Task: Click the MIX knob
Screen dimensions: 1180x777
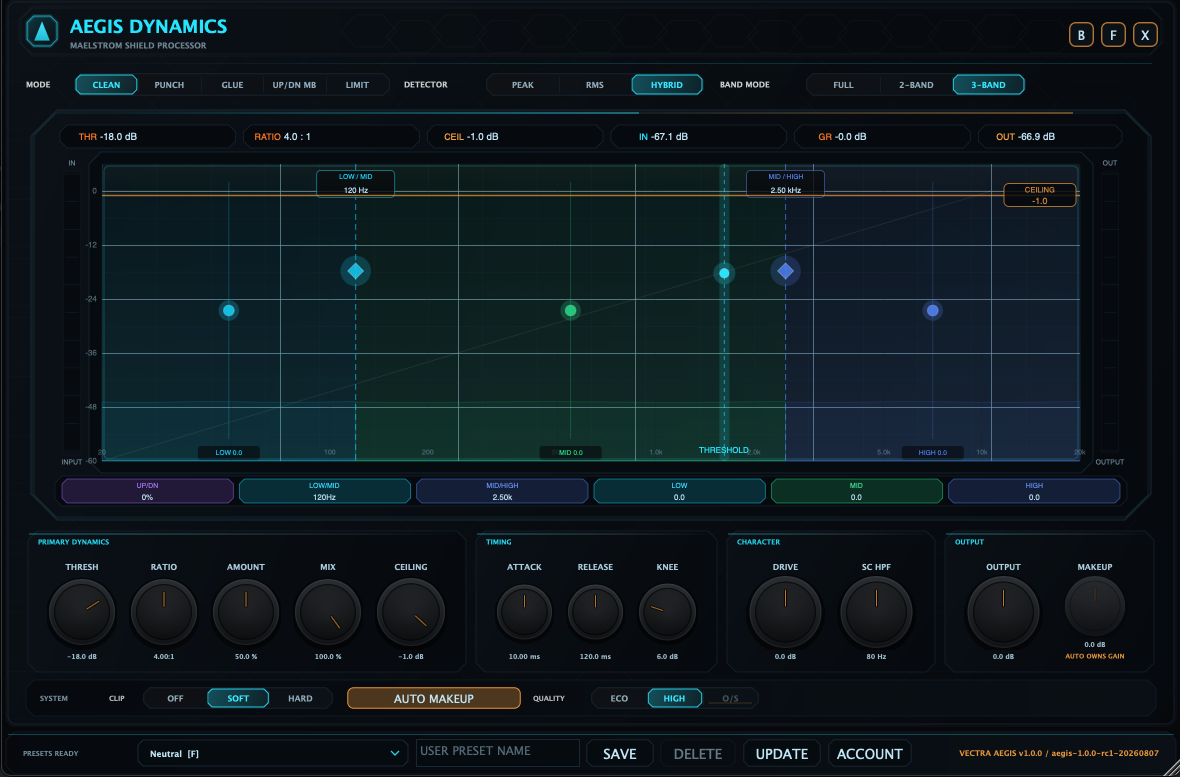Action: pyautogui.click(x=327, y=612)
